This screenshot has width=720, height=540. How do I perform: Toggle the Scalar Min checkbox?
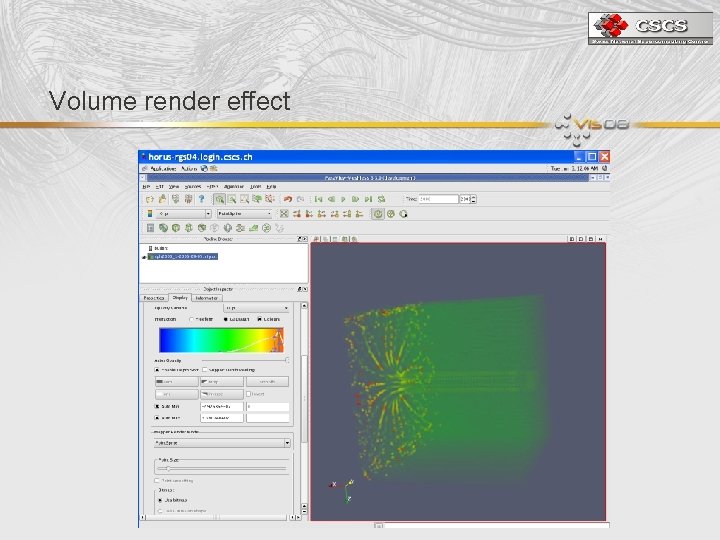[x=157, y=406]
